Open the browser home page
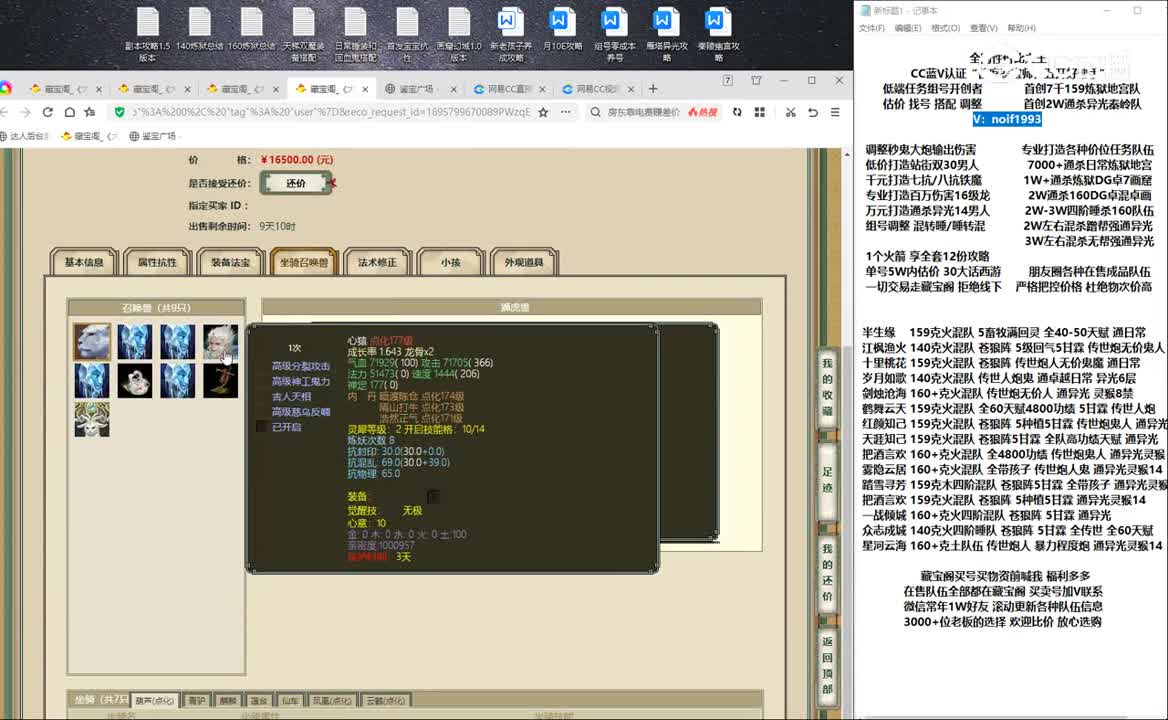The width and height of the screenshot is (1168, 720). tap(69, 112)
